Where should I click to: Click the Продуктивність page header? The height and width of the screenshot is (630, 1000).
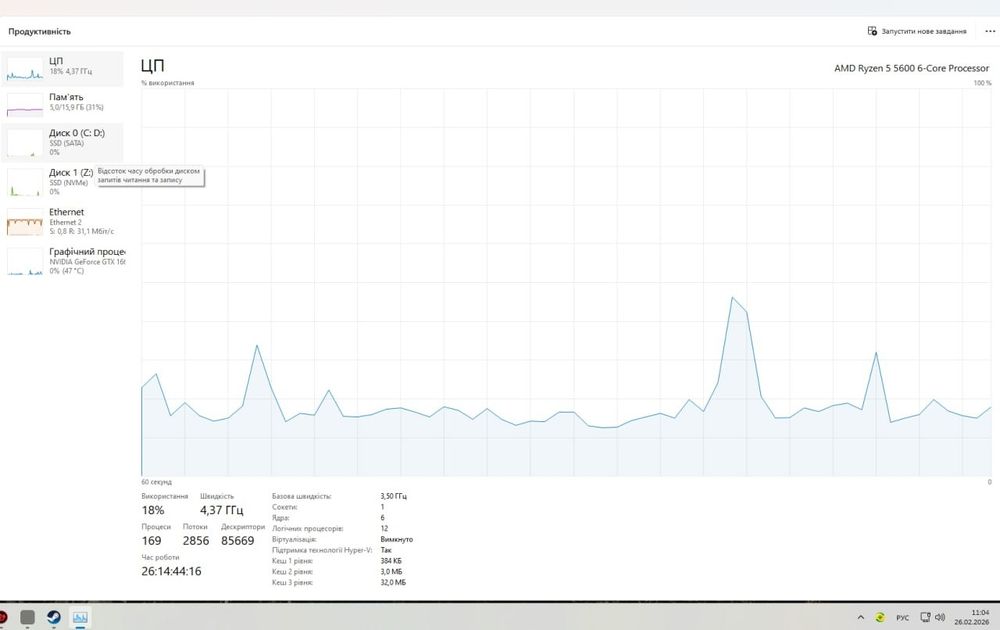[x=40, y=31]
